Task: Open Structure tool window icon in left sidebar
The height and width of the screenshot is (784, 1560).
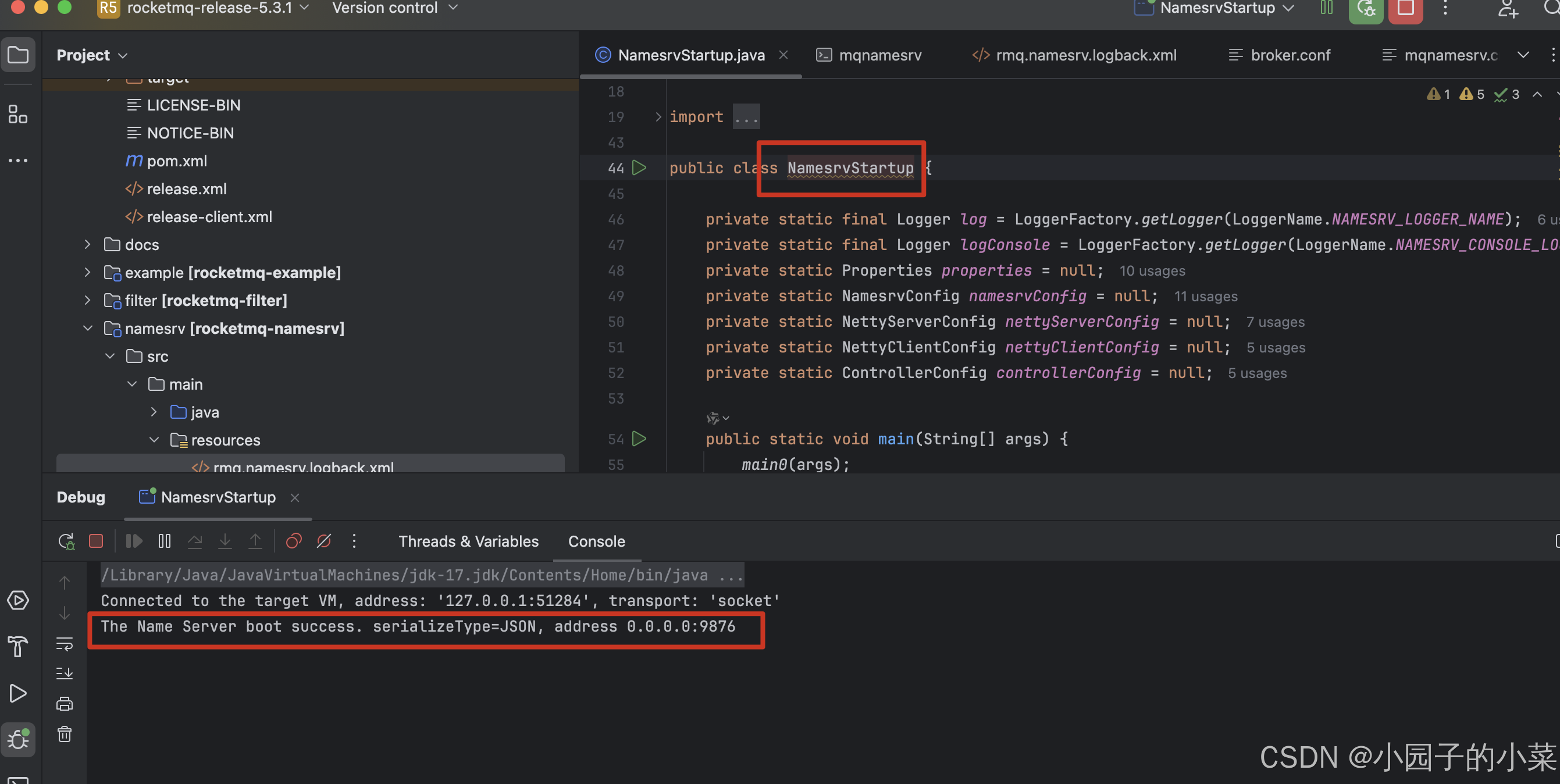Action: [x=17, y=114]
